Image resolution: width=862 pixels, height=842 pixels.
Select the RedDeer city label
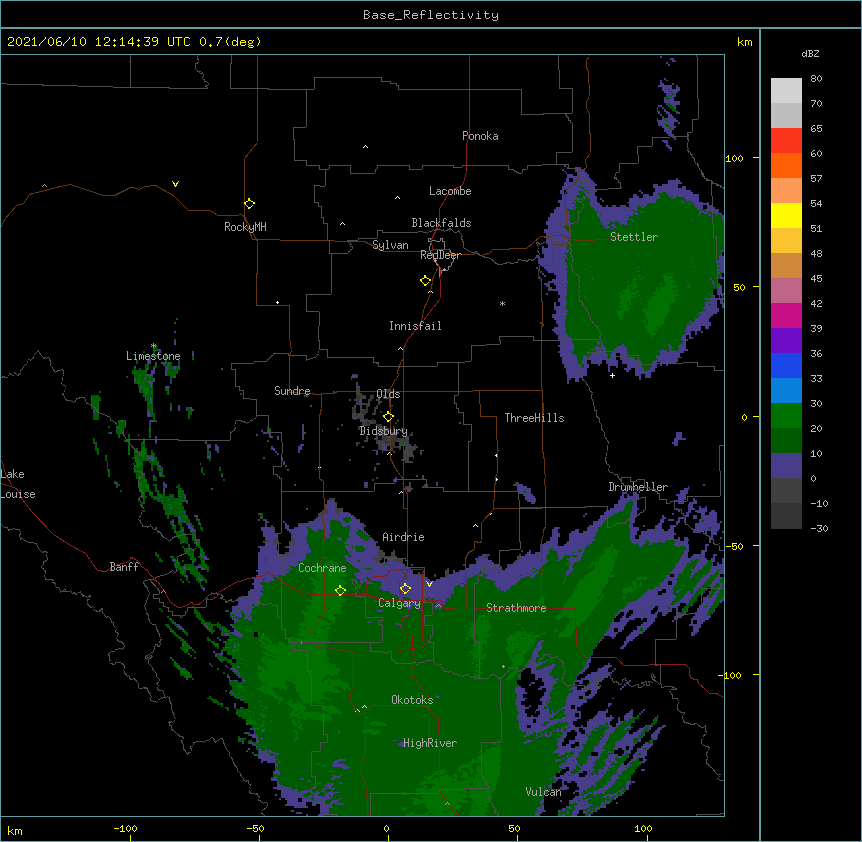[440, 255]
